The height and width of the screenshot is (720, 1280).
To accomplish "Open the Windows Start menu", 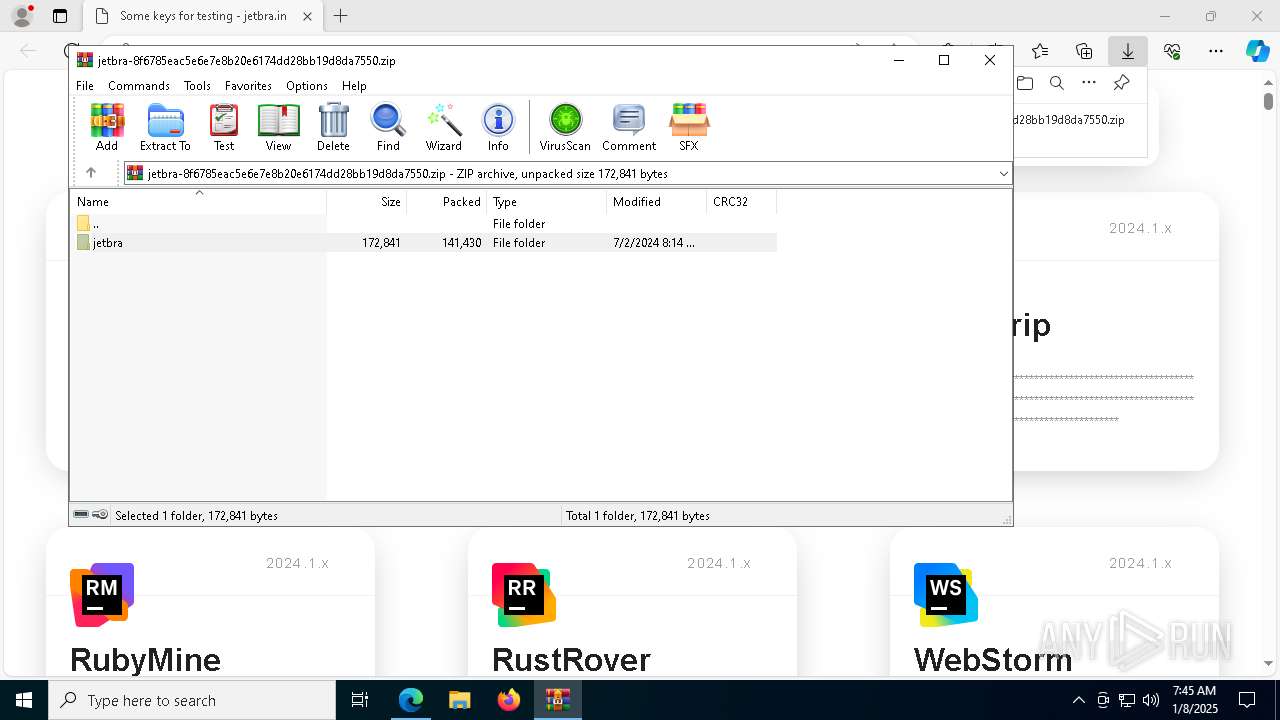I will 24,700.
